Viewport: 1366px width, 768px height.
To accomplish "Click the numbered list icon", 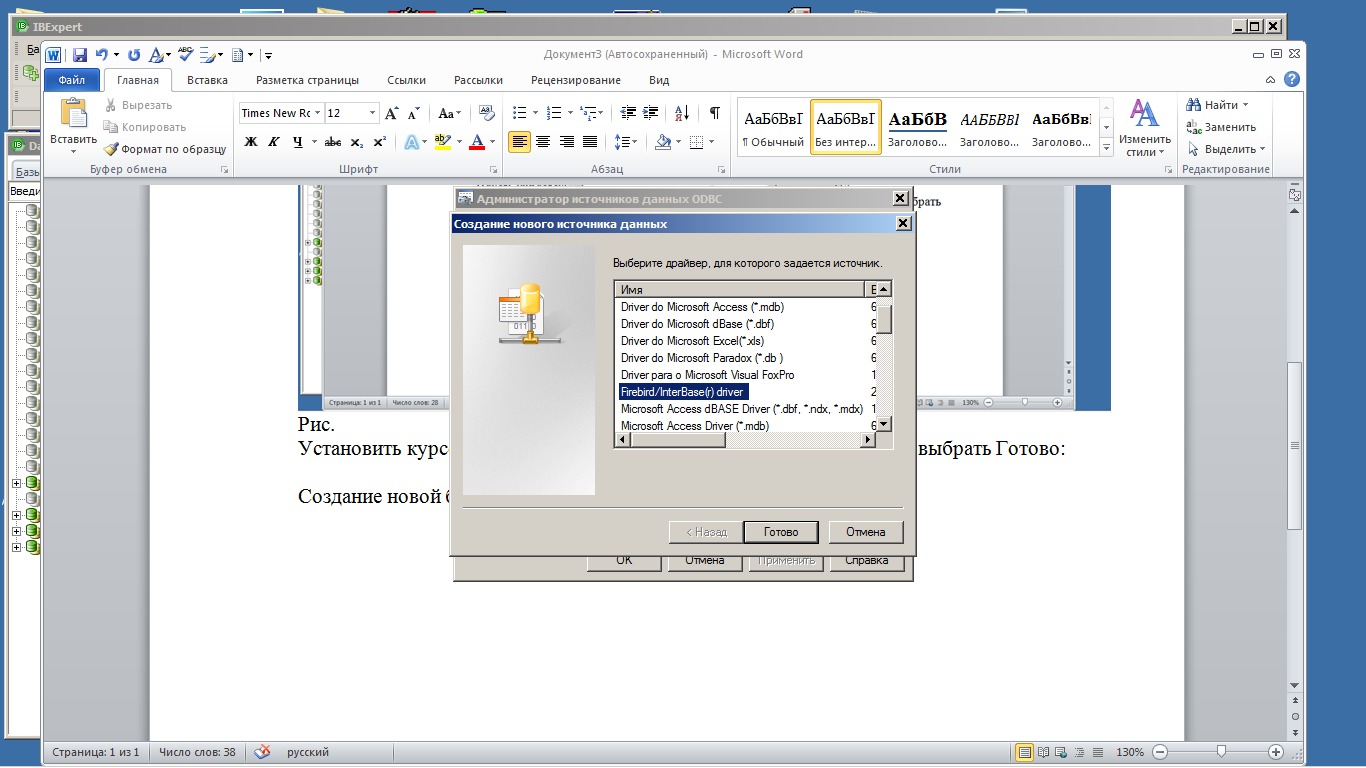I will [555, 113].
